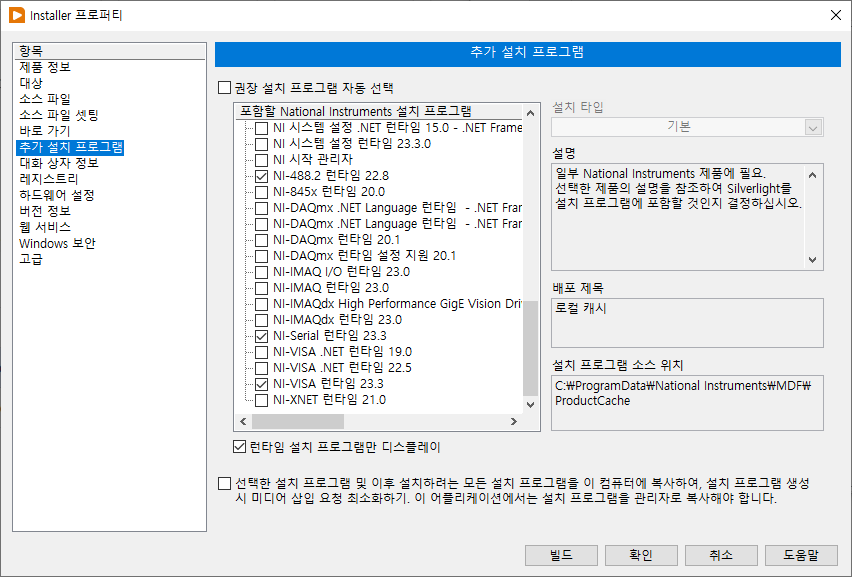The width and height of the screenshot is (852, 577).
Task: Select the highlighted 추가 설치 프로그램 category
Action: (x=71, y=147)
